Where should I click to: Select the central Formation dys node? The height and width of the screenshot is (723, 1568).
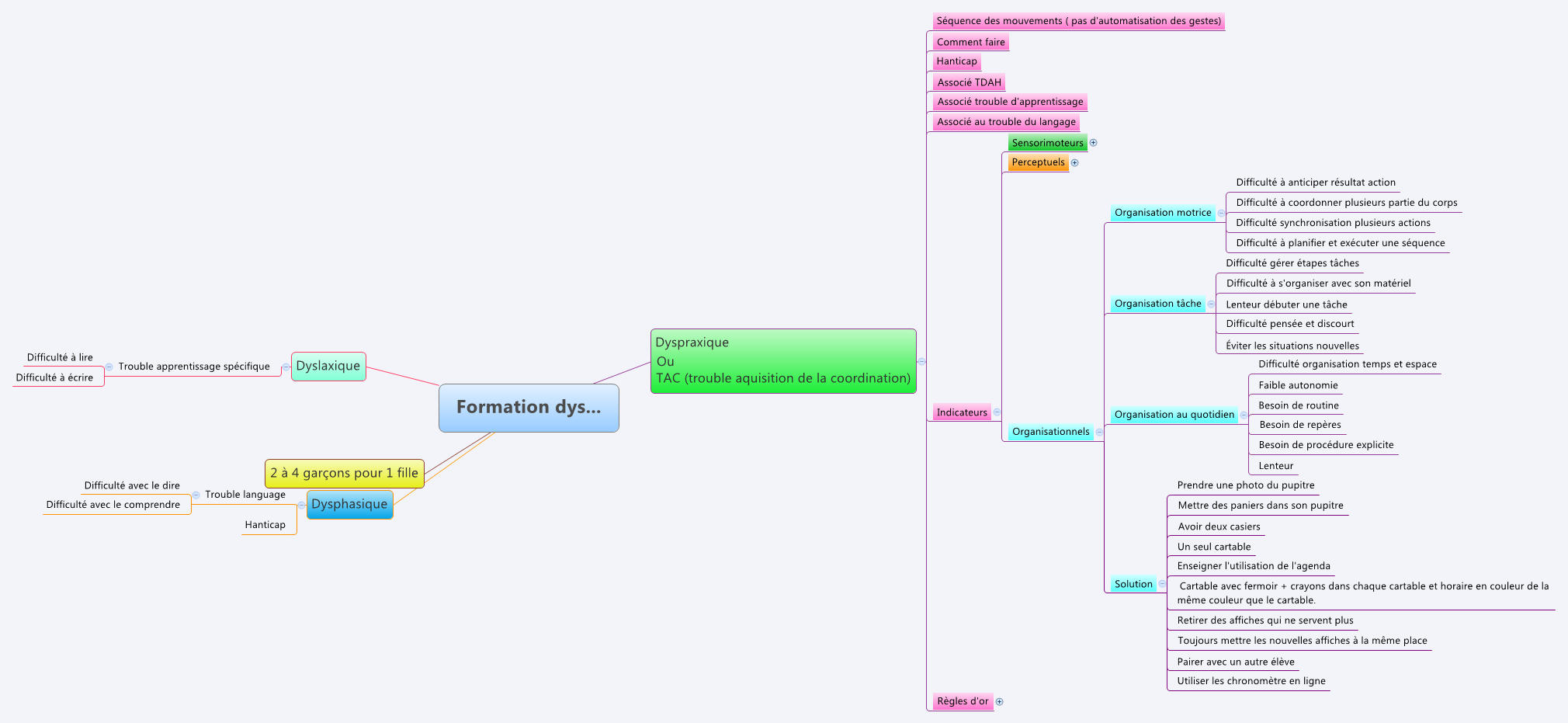pyautogui.click(x=529, y=407)
